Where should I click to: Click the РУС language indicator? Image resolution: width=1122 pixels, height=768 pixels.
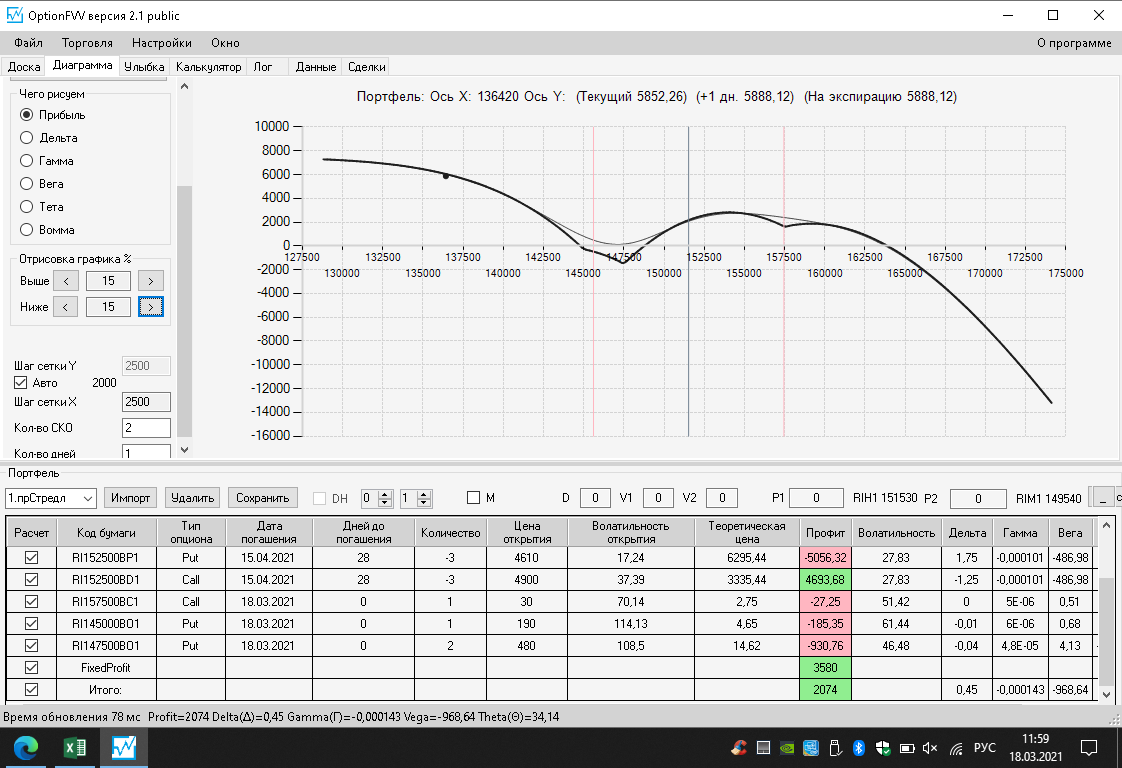[985, 748]
